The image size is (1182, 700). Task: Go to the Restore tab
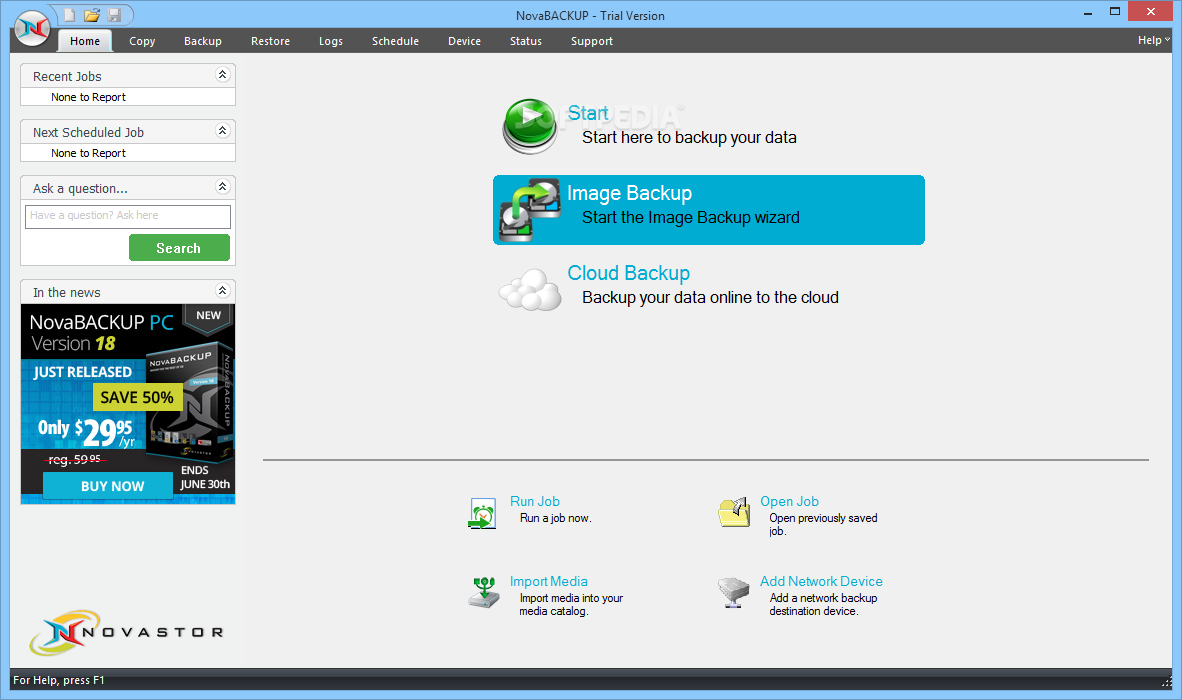tap(271, 41)
